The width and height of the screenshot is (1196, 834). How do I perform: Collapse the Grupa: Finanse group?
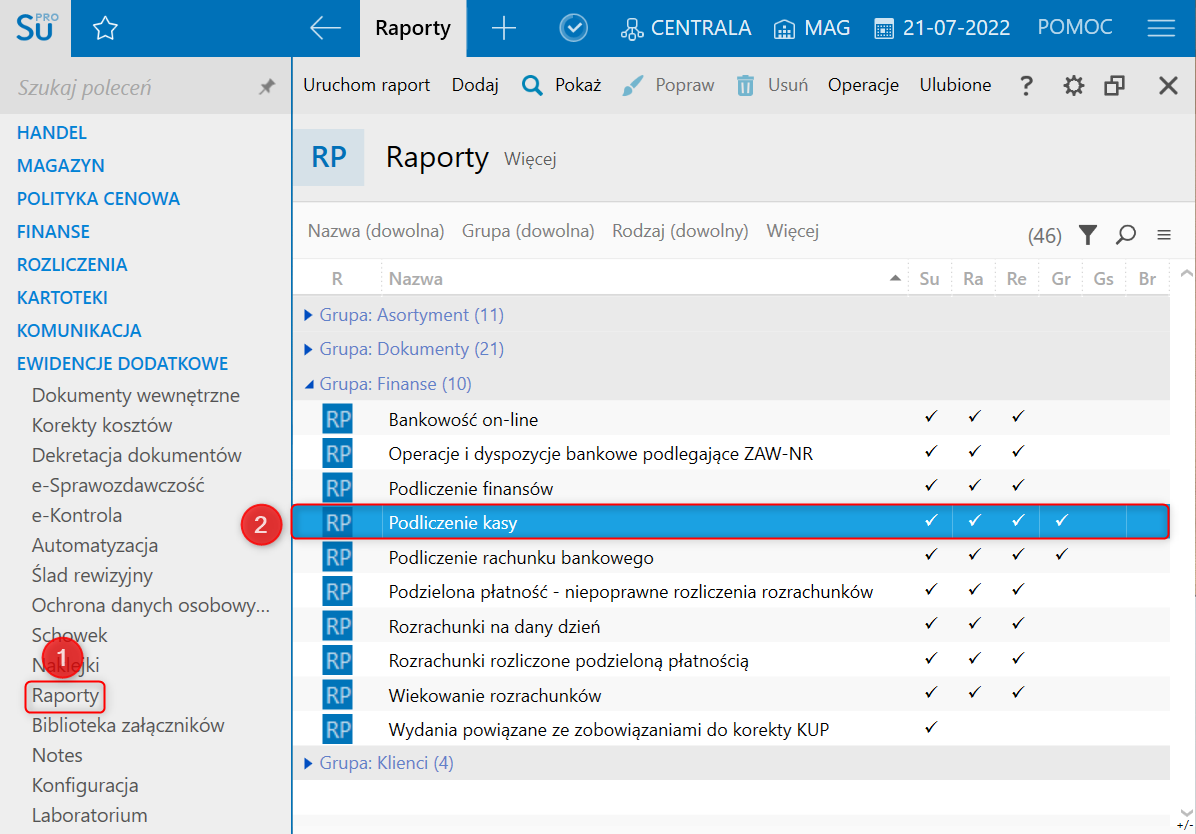[308, 384]
